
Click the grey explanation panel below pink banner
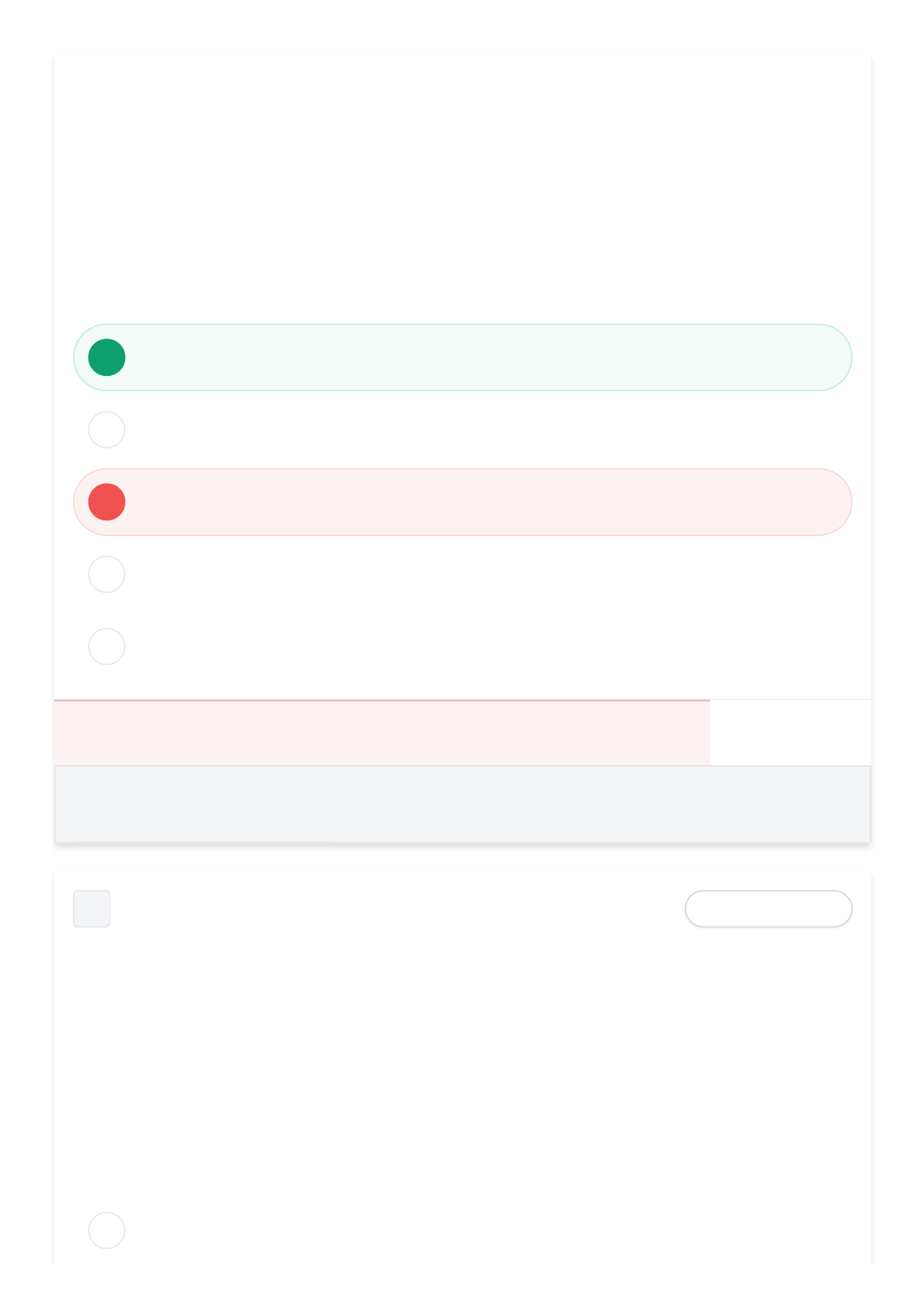(x=463, y=804)
